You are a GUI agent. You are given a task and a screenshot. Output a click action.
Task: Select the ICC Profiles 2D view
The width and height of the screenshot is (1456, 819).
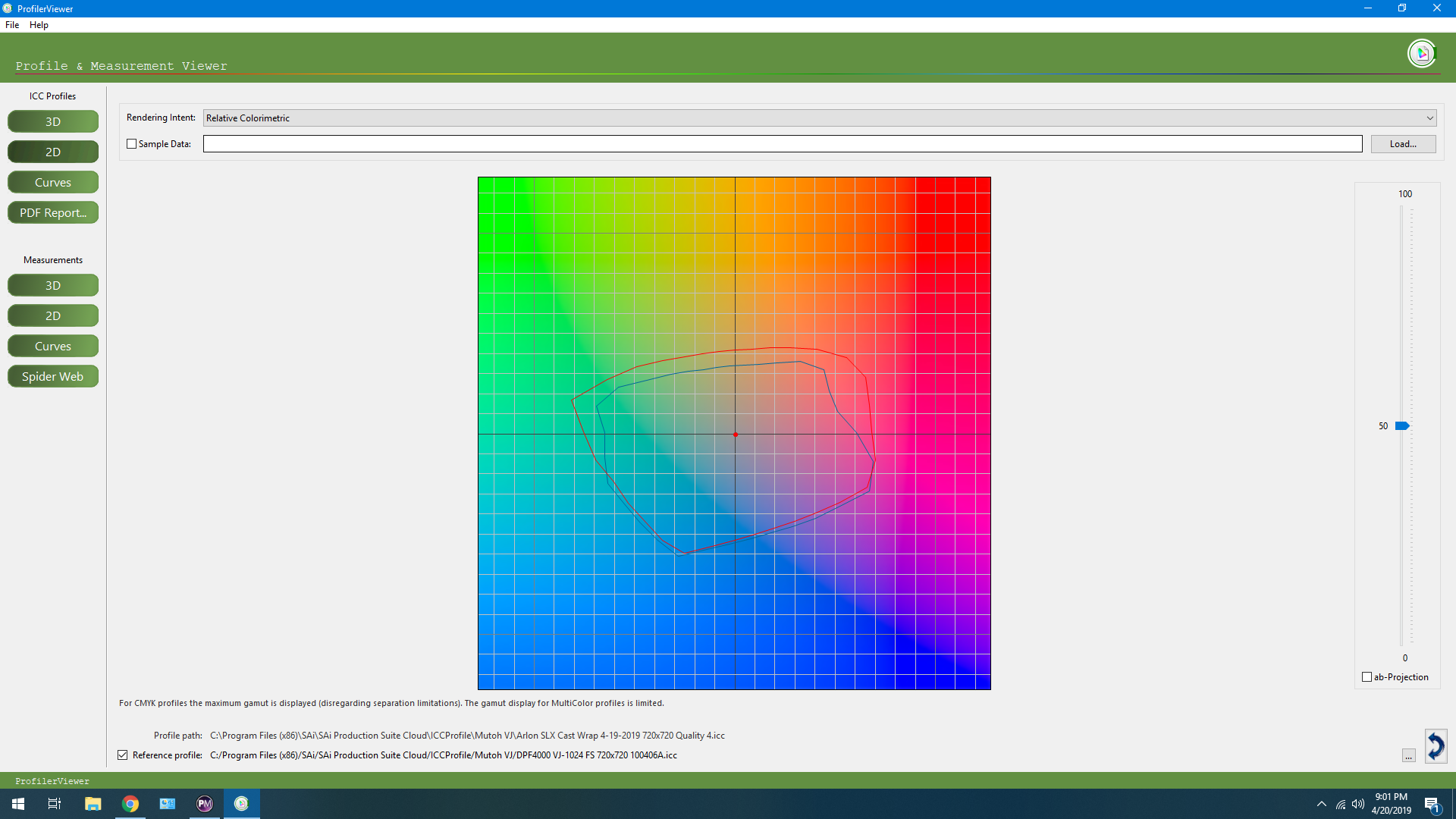click(53, 152)
